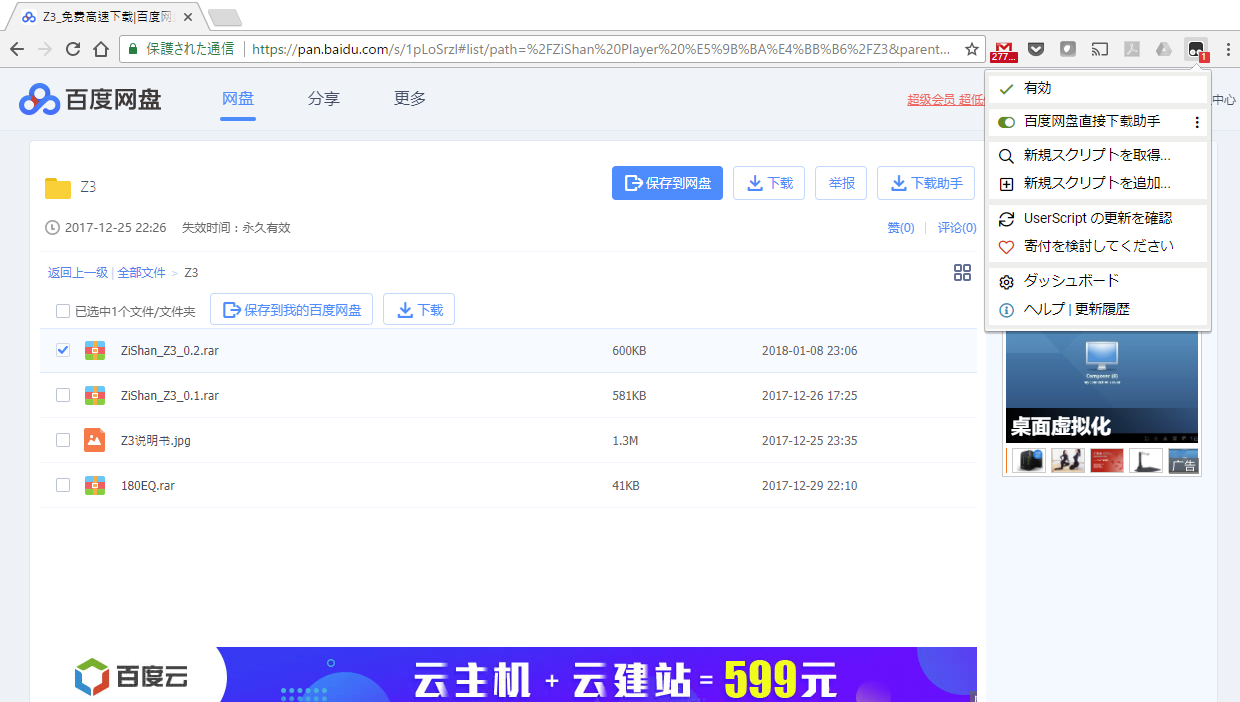The height and width of the screenshot is (702, 1240).
Task: Switch to grid view icon
Action: coord(962,273)
